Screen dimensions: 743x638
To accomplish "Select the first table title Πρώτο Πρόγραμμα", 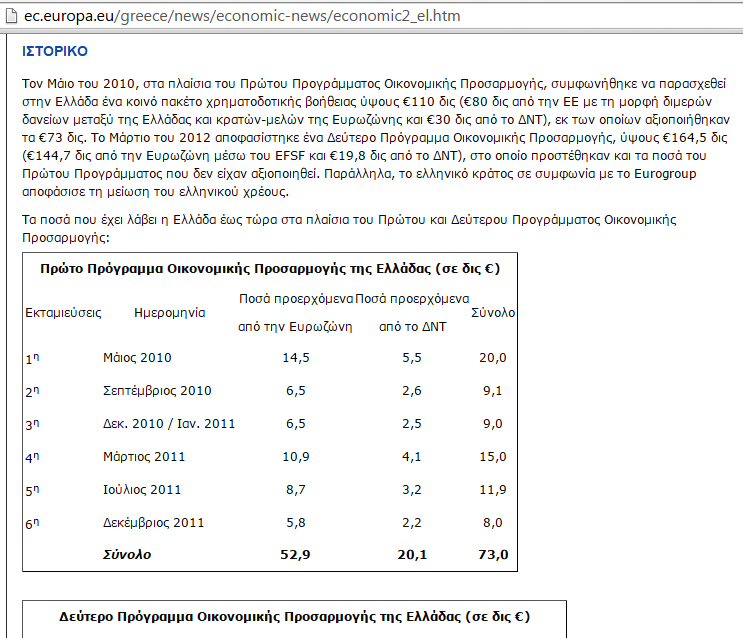I will (270, 269).
